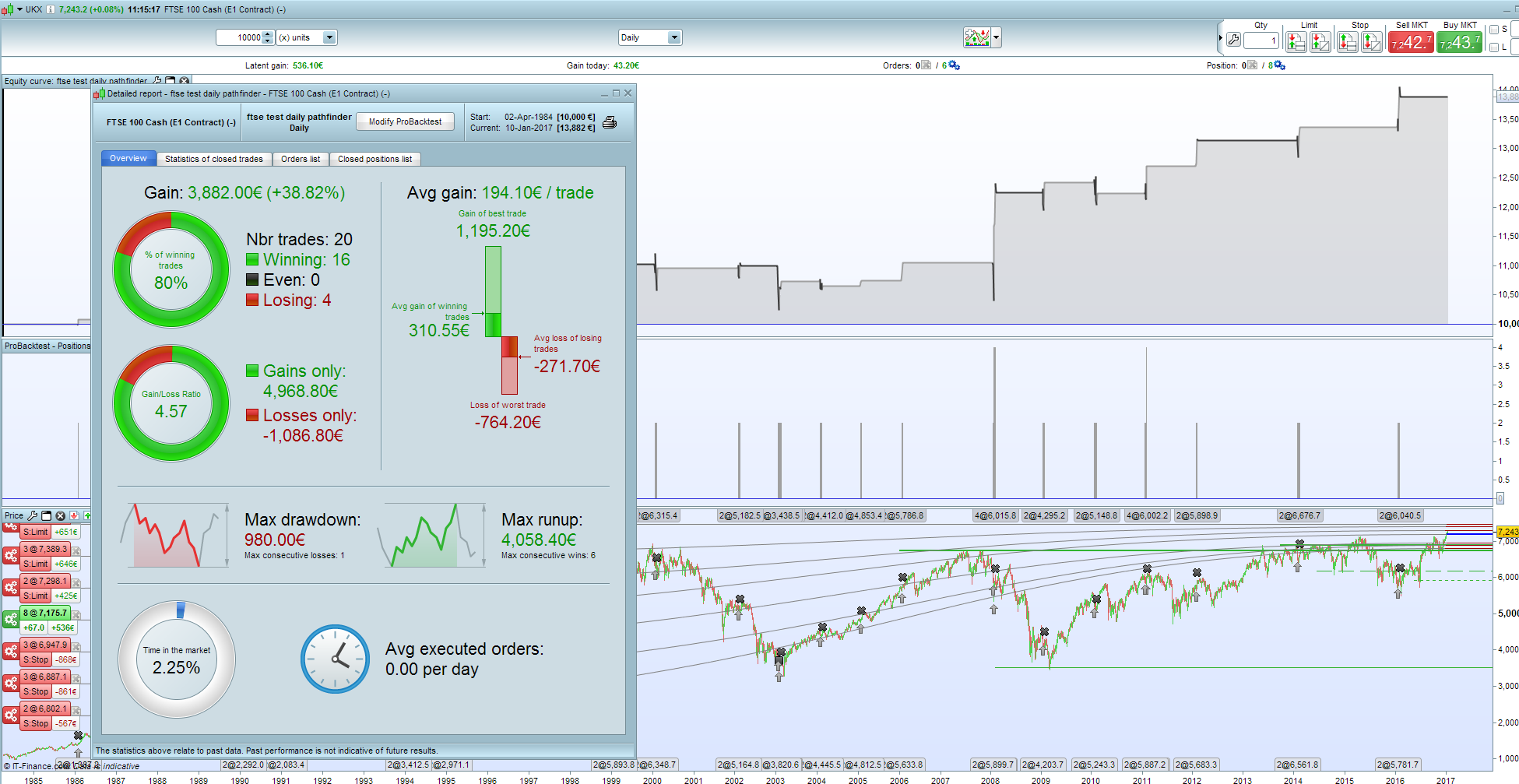
Task: Expand the indicators button dropdown arrow
Action: tap(996, 37)
